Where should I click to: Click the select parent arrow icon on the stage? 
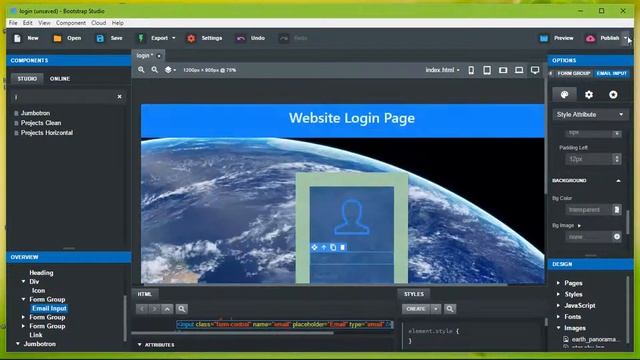[x=324, y=247]
